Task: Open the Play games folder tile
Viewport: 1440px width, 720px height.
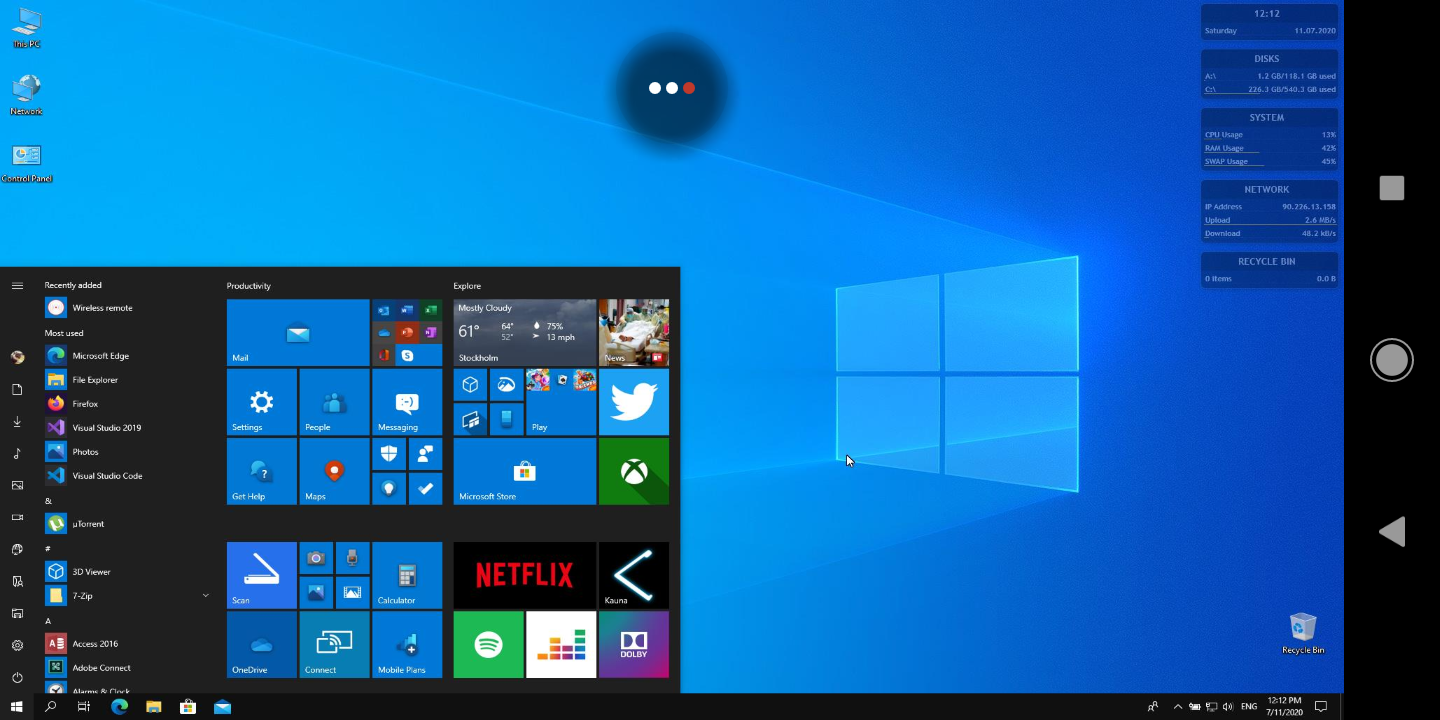Action: 561,402
